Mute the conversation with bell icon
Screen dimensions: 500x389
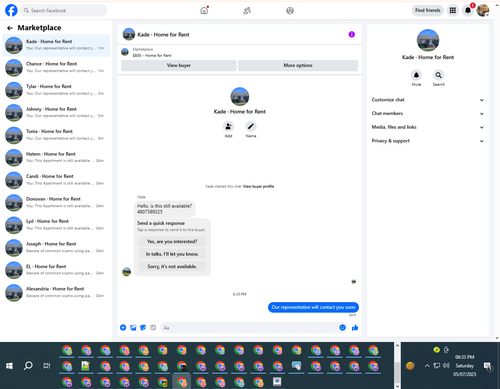(416, 75)
